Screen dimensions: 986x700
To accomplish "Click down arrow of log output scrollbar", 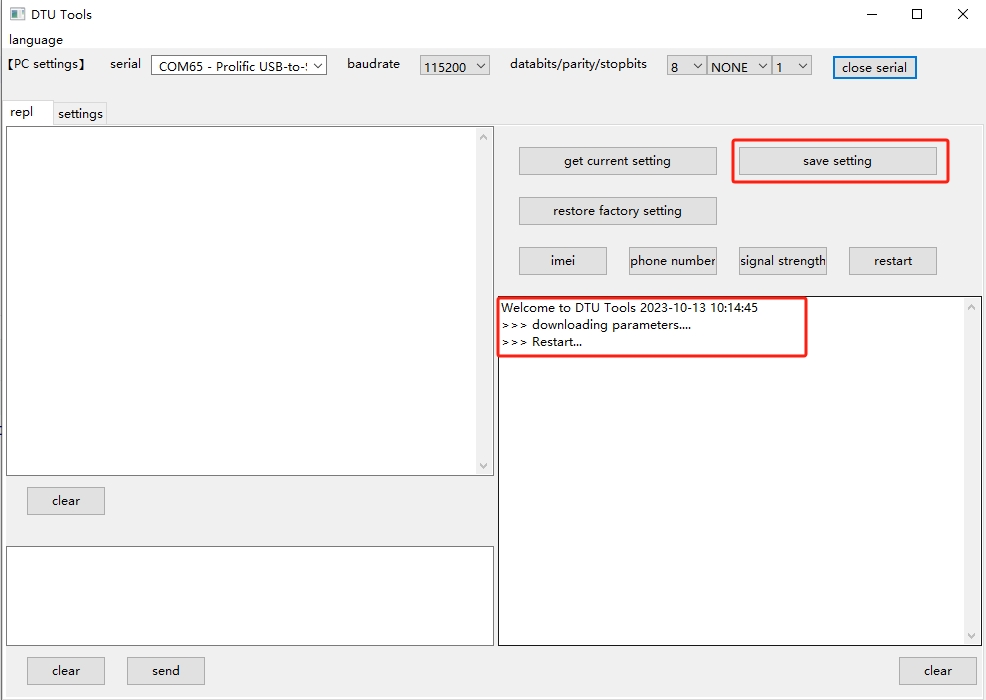I will (972, 636).
